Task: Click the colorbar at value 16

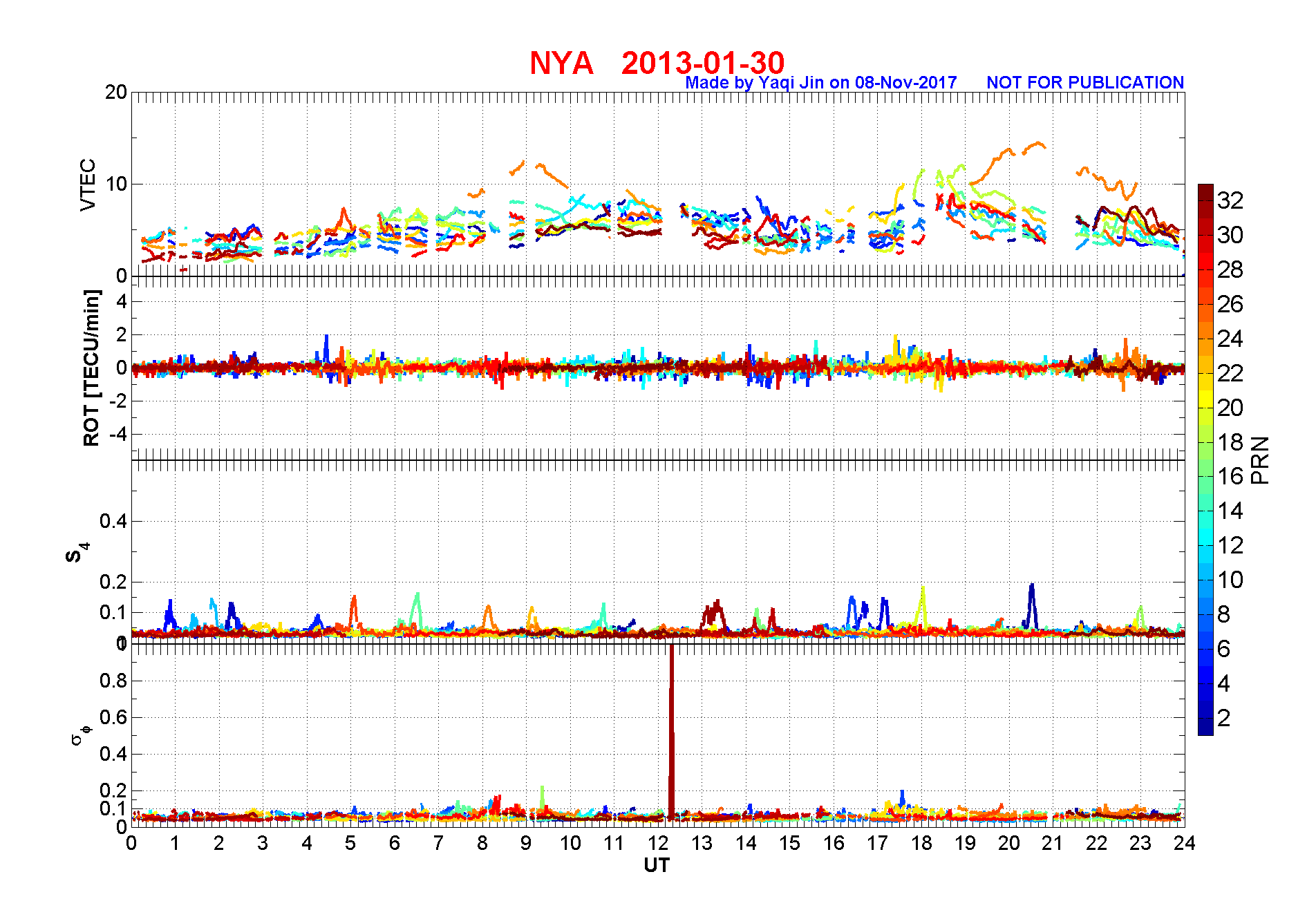Action: (x=1205, y=477)
